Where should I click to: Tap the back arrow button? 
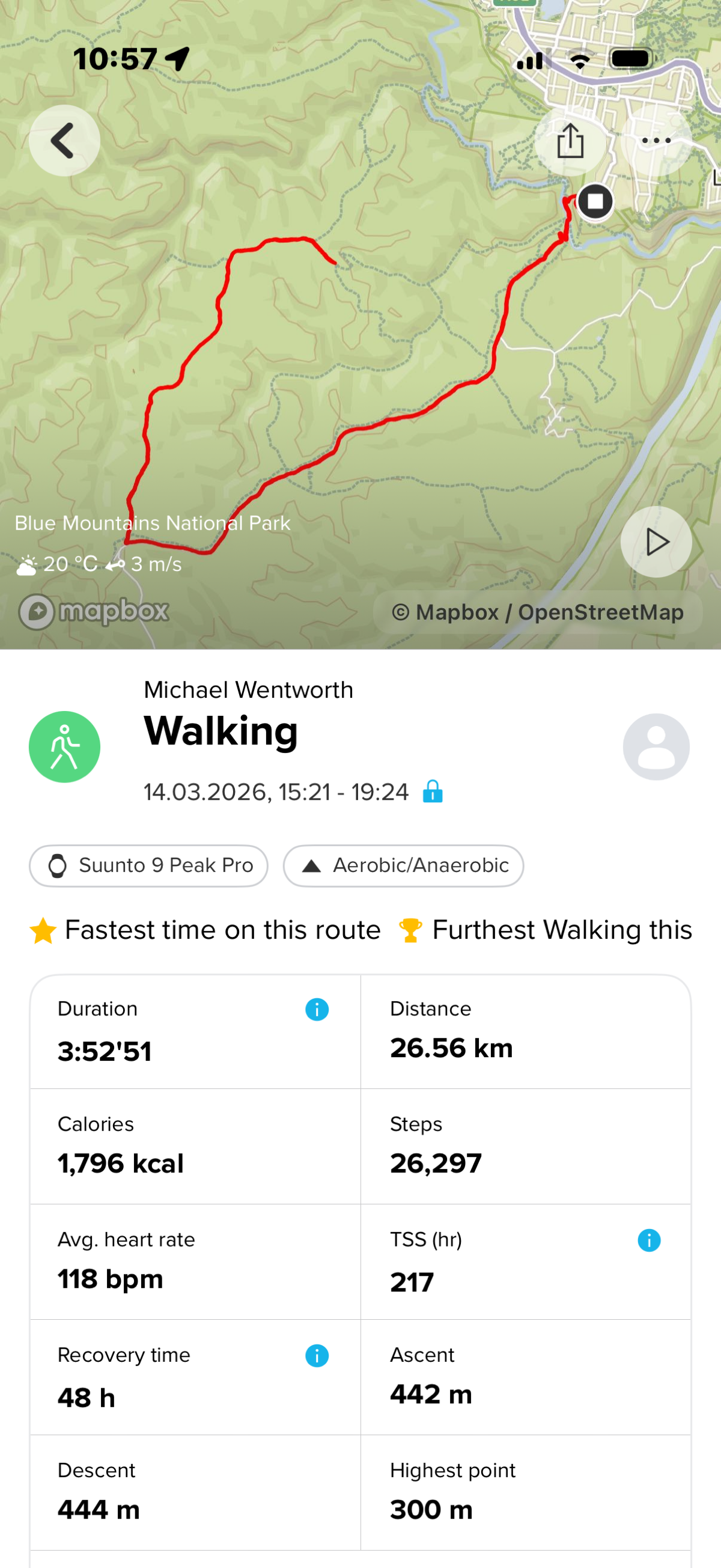[64, 141]
